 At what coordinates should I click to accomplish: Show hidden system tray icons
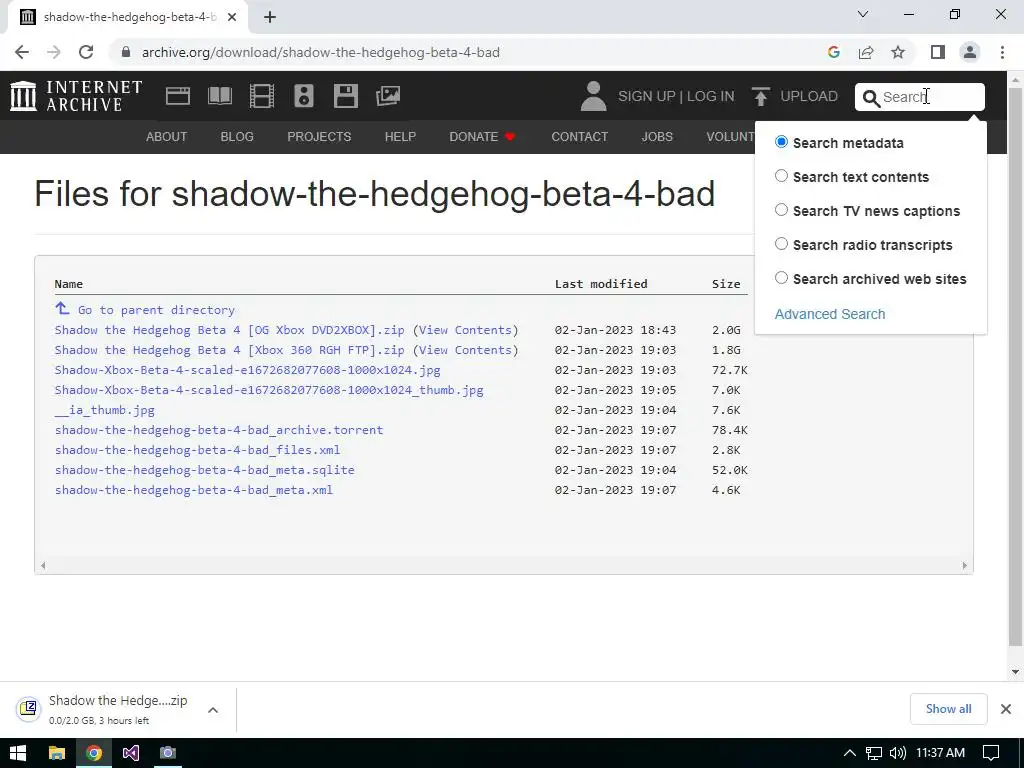[849, 753]
